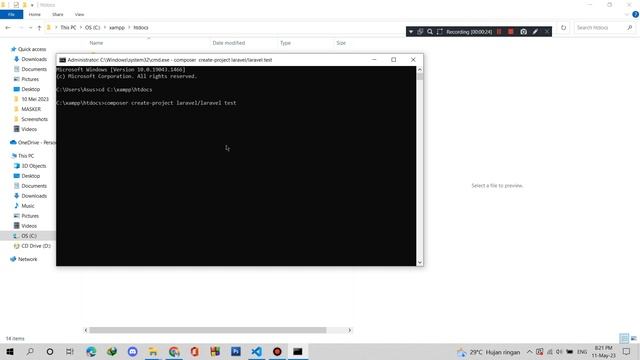Open the Windows Start menu
Image resolution: width=640 pixels, height=360 pixels.
(x=10, y=352)
